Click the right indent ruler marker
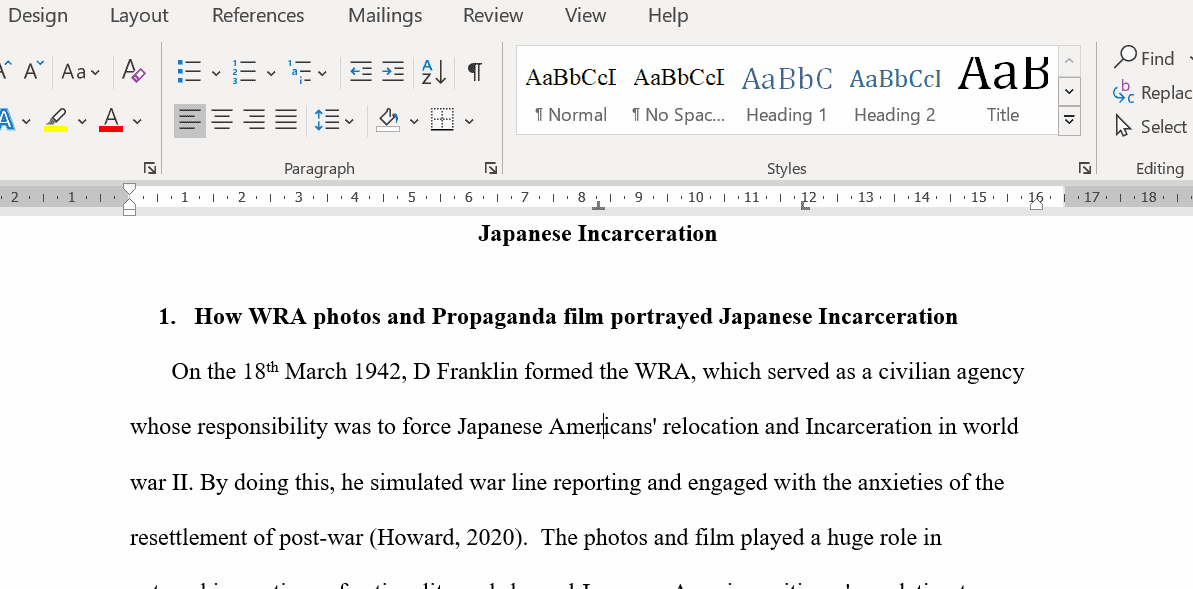This screenshot has height=589, width=1193. [x=1036, y=203]
